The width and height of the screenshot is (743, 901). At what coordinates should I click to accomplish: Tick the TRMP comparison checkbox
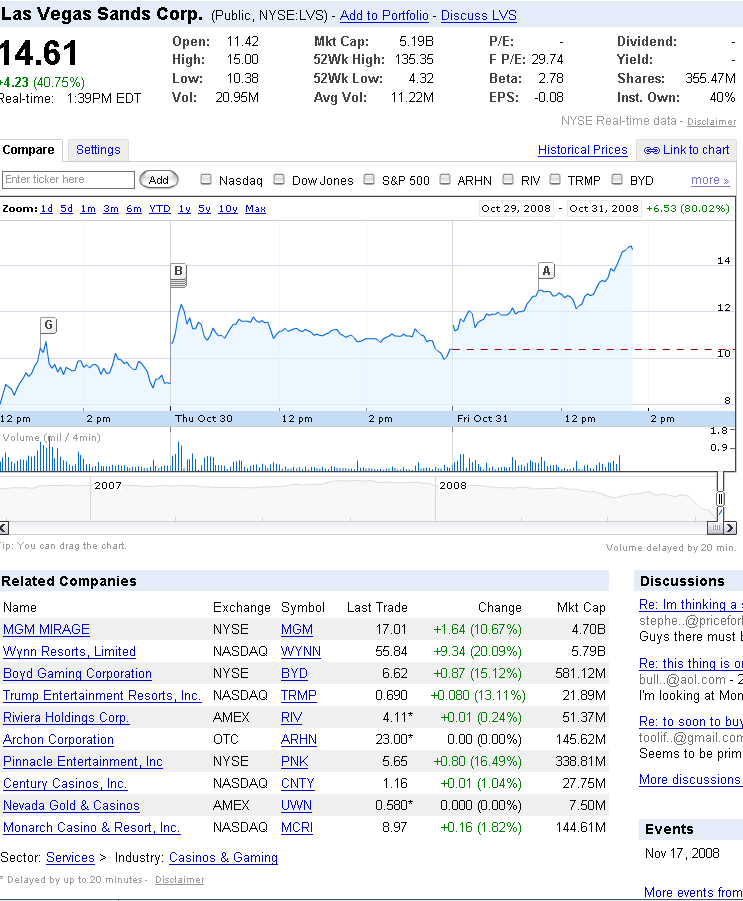click(555, 179)
